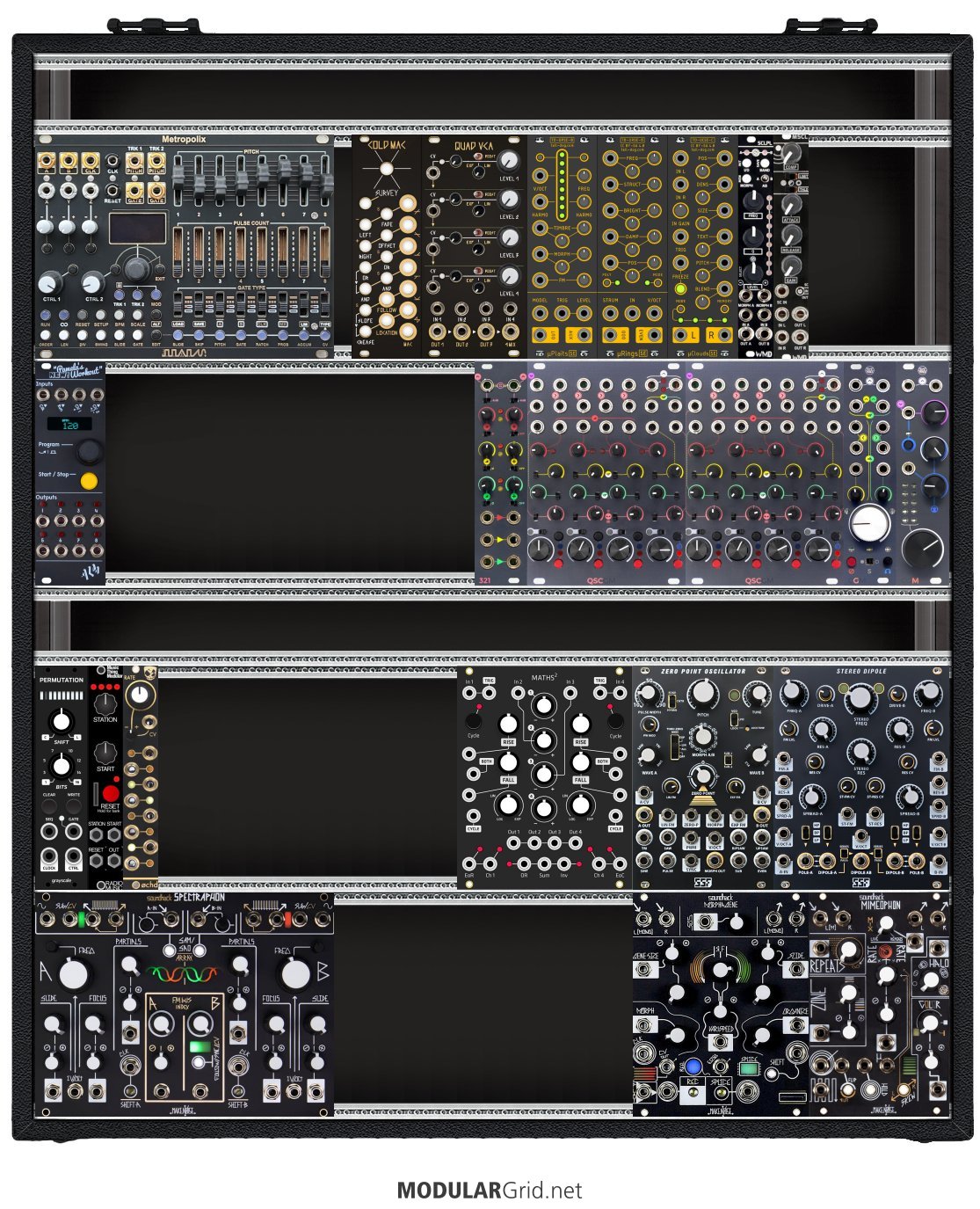This screenshot has width=980, height=1209.
Task: Click the Metropolix SCALE button
Action: (x=138, y=314)
